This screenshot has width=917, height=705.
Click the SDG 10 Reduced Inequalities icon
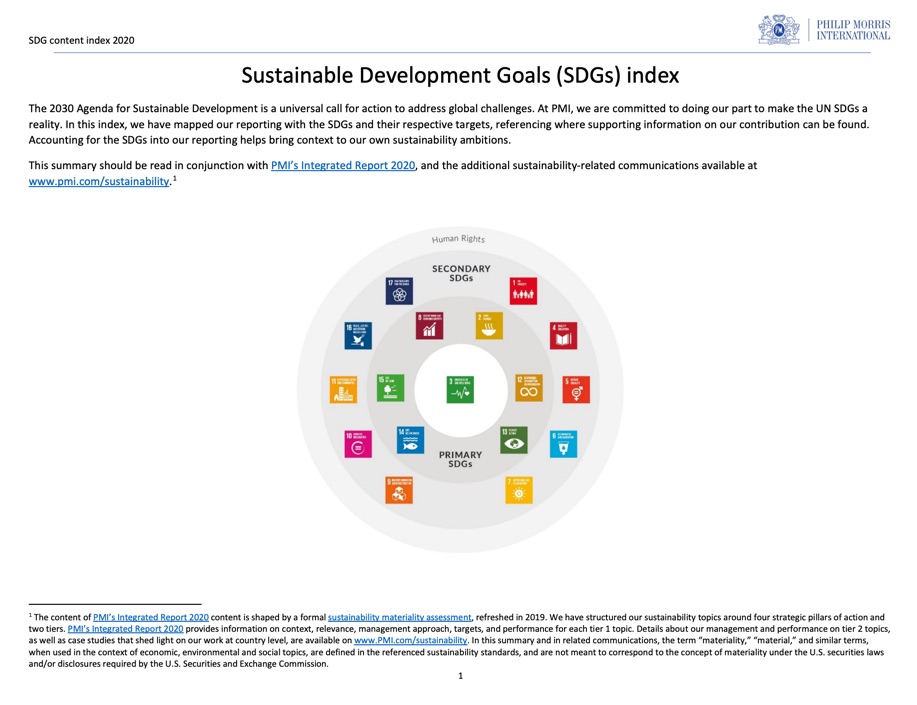click(x=358, y=444)
